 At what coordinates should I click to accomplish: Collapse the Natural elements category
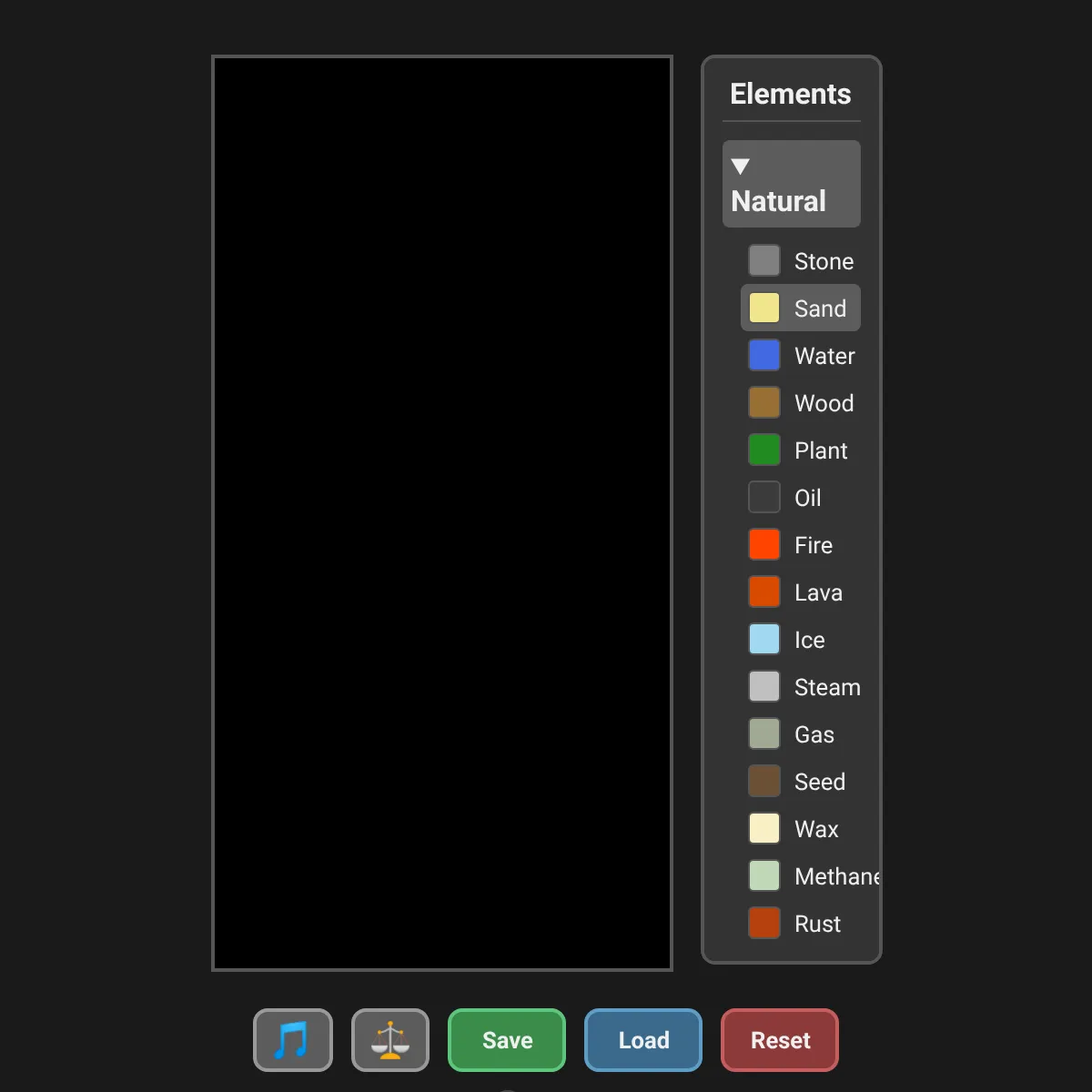[791, 184]
